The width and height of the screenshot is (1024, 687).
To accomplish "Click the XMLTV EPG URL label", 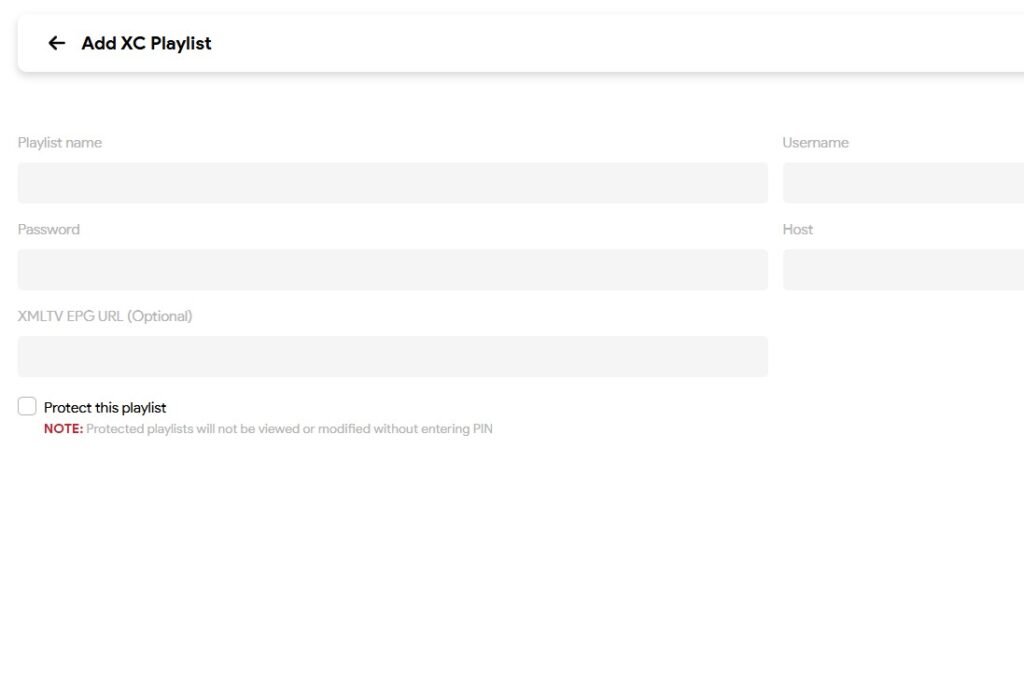I will tap(70, 316).
